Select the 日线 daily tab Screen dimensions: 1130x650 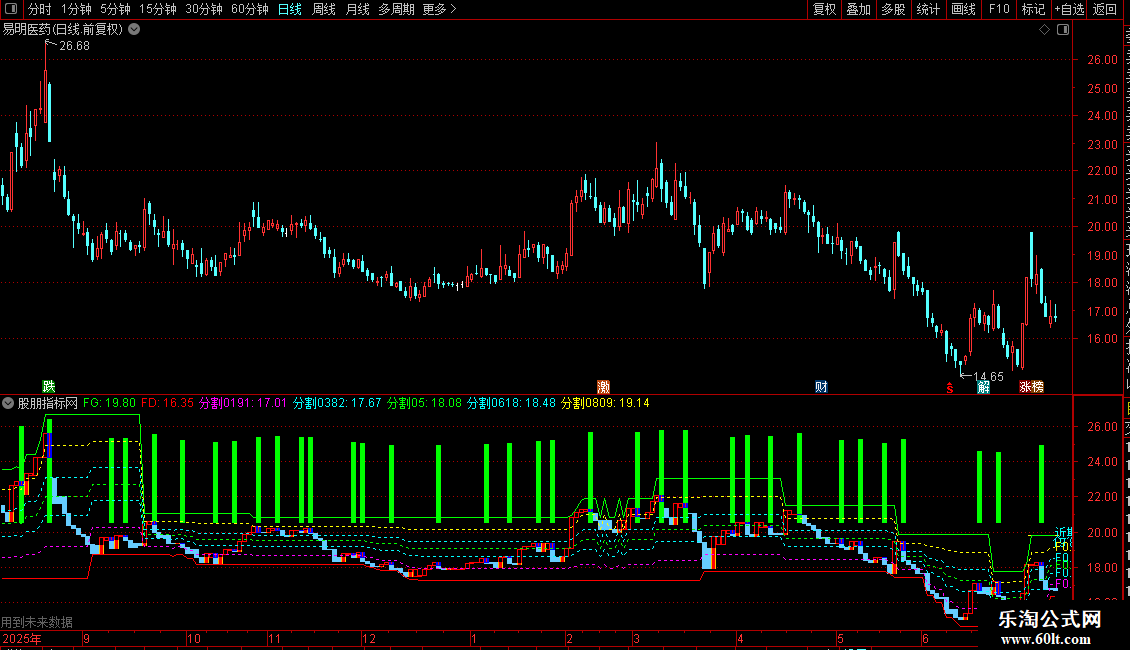click(x=290, y=9)
